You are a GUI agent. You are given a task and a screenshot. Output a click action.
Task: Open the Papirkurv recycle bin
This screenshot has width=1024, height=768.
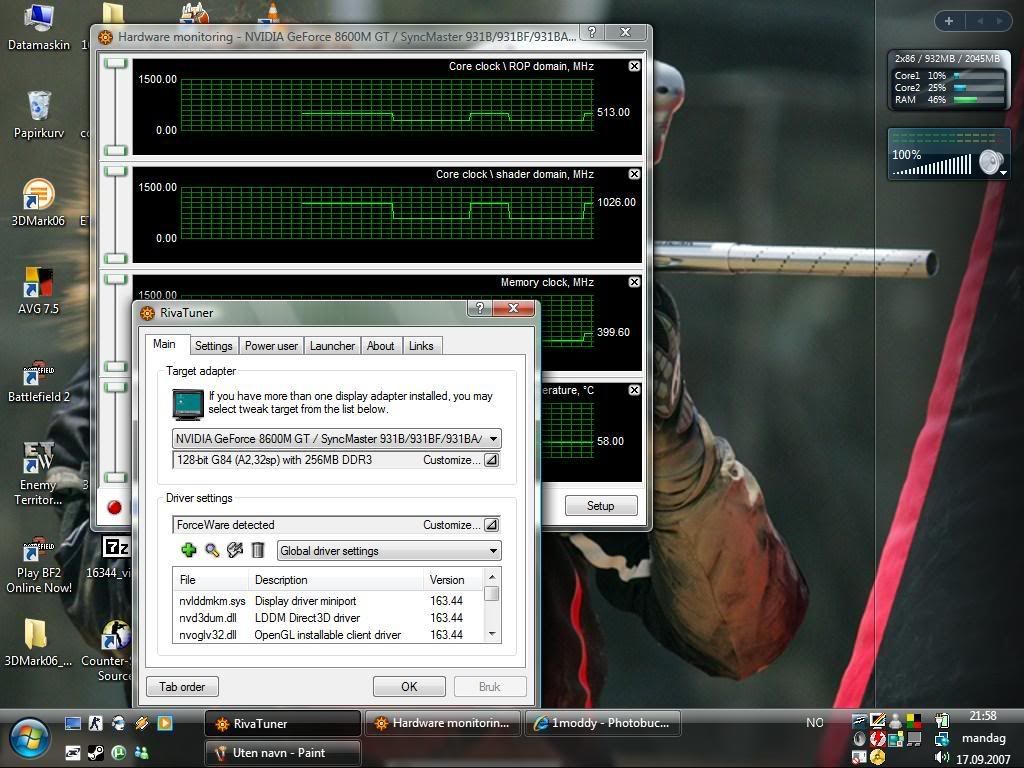pos(39,115)
